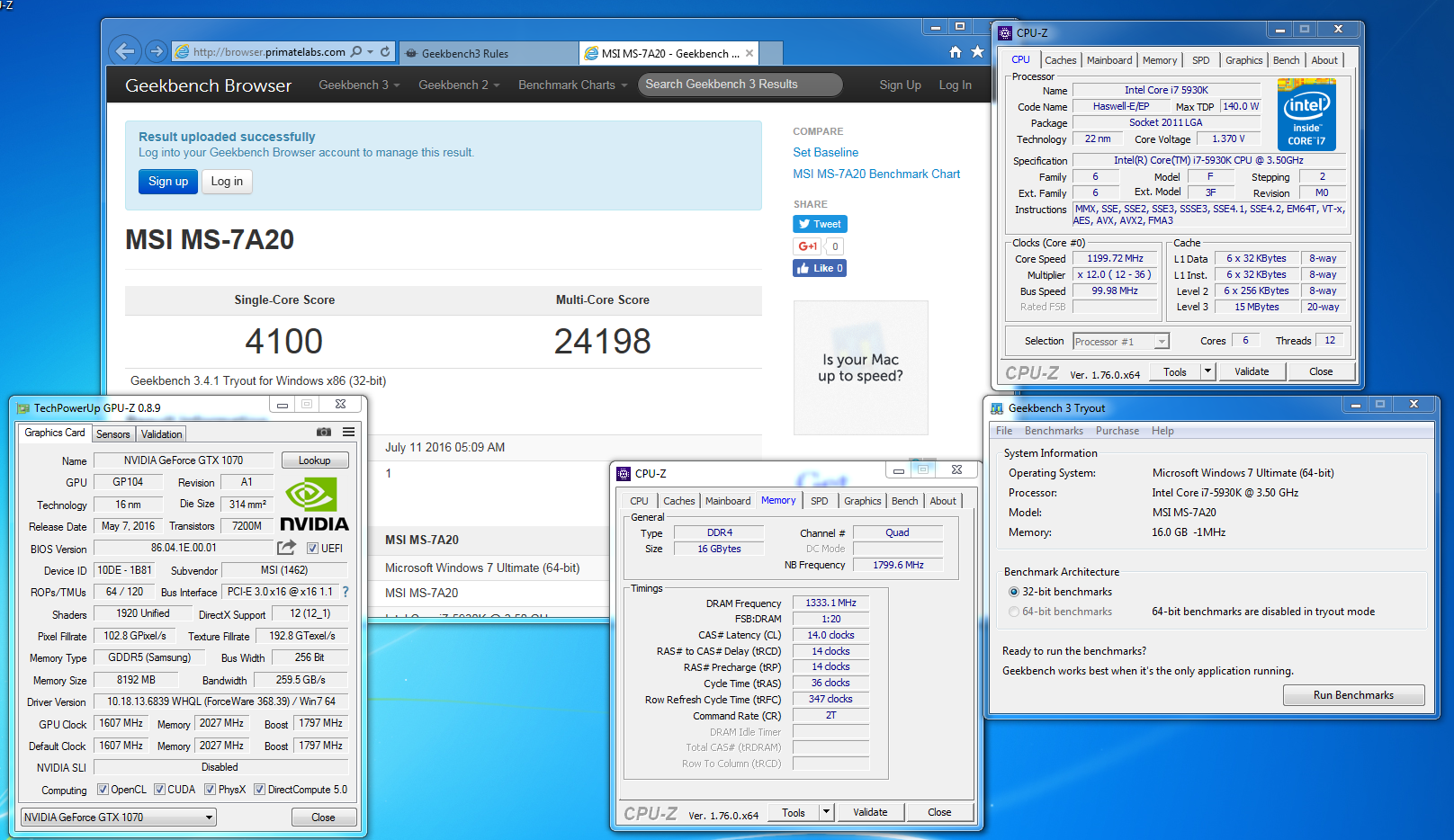Click the Log in button in the upload notice
1454x840 pixels.
click(x=227, y=181)
